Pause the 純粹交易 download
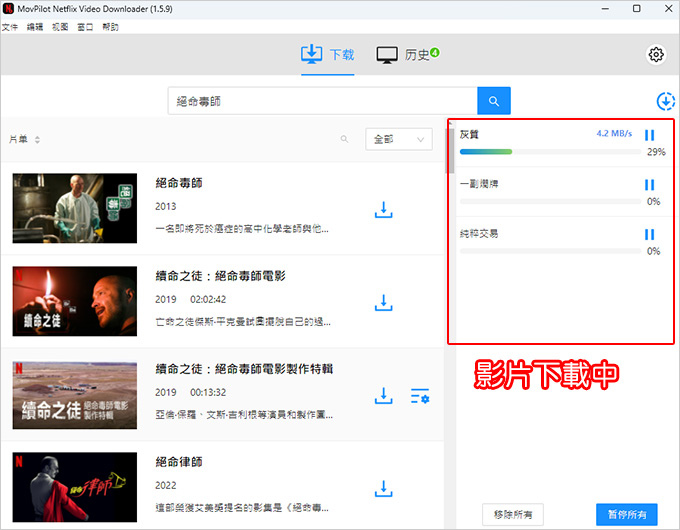Screen dimensions: 680x530 [649, 235]
